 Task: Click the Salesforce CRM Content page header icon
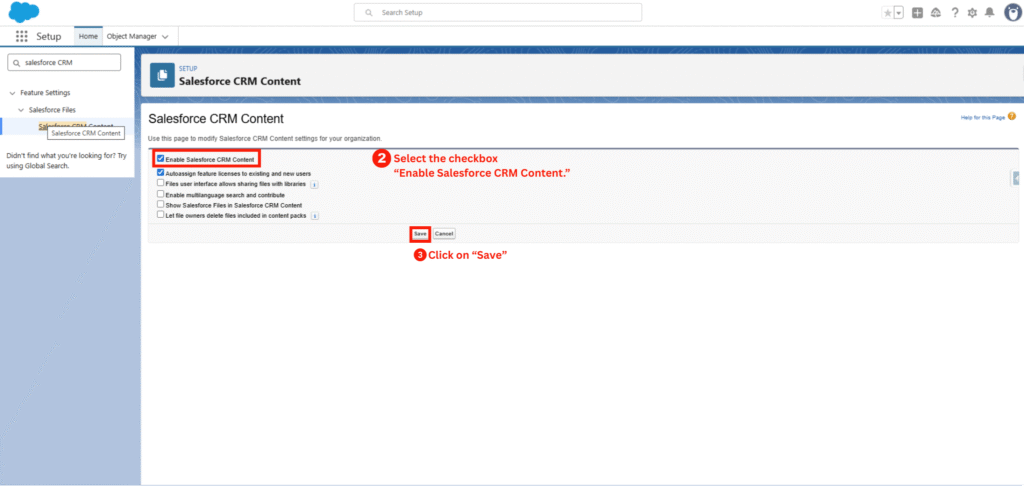162,75
